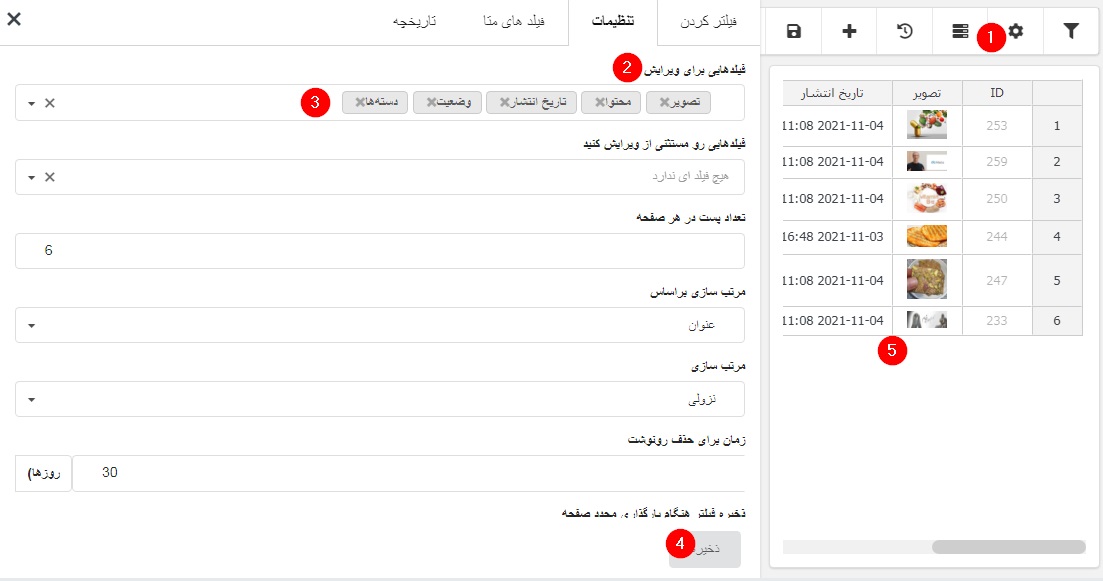Clear all selected edit fields

coord(50,103)
